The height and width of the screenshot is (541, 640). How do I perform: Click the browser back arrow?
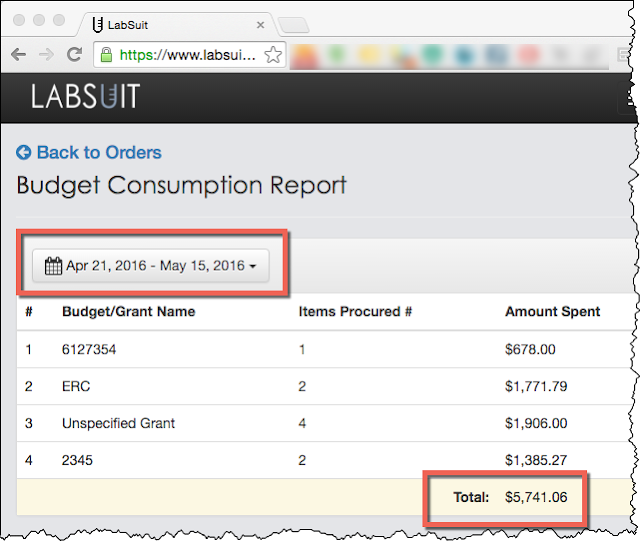click(x=18, y=55)
